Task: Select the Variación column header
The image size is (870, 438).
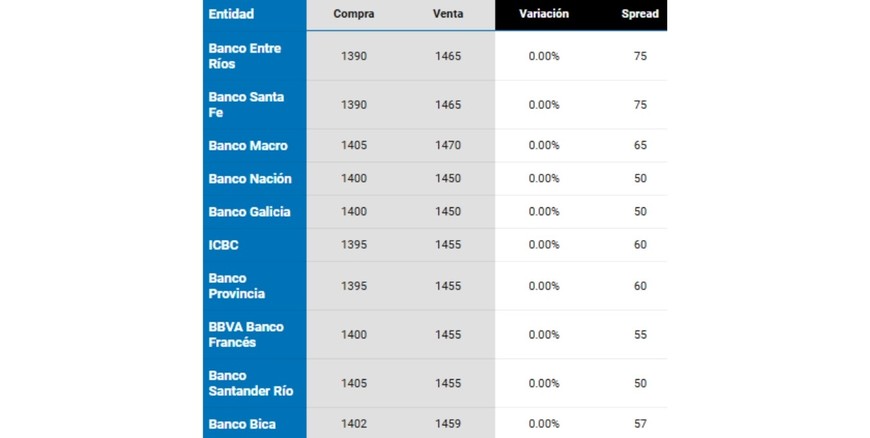Action: (x=544, y=14)
